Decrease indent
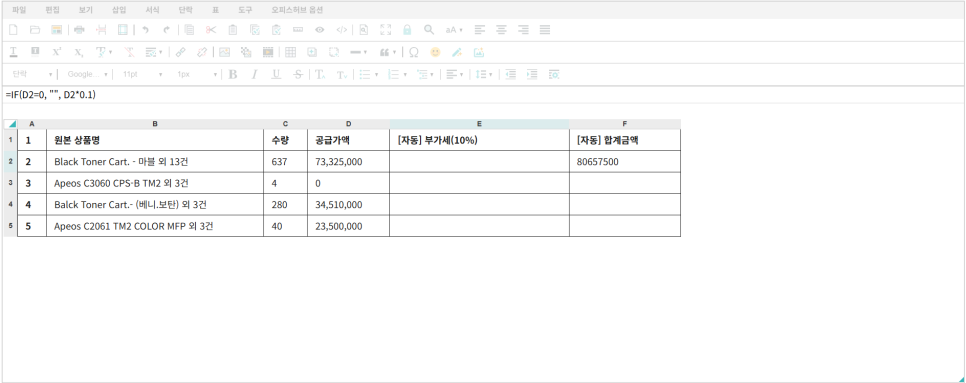966x383 pixels. (511, 75)
